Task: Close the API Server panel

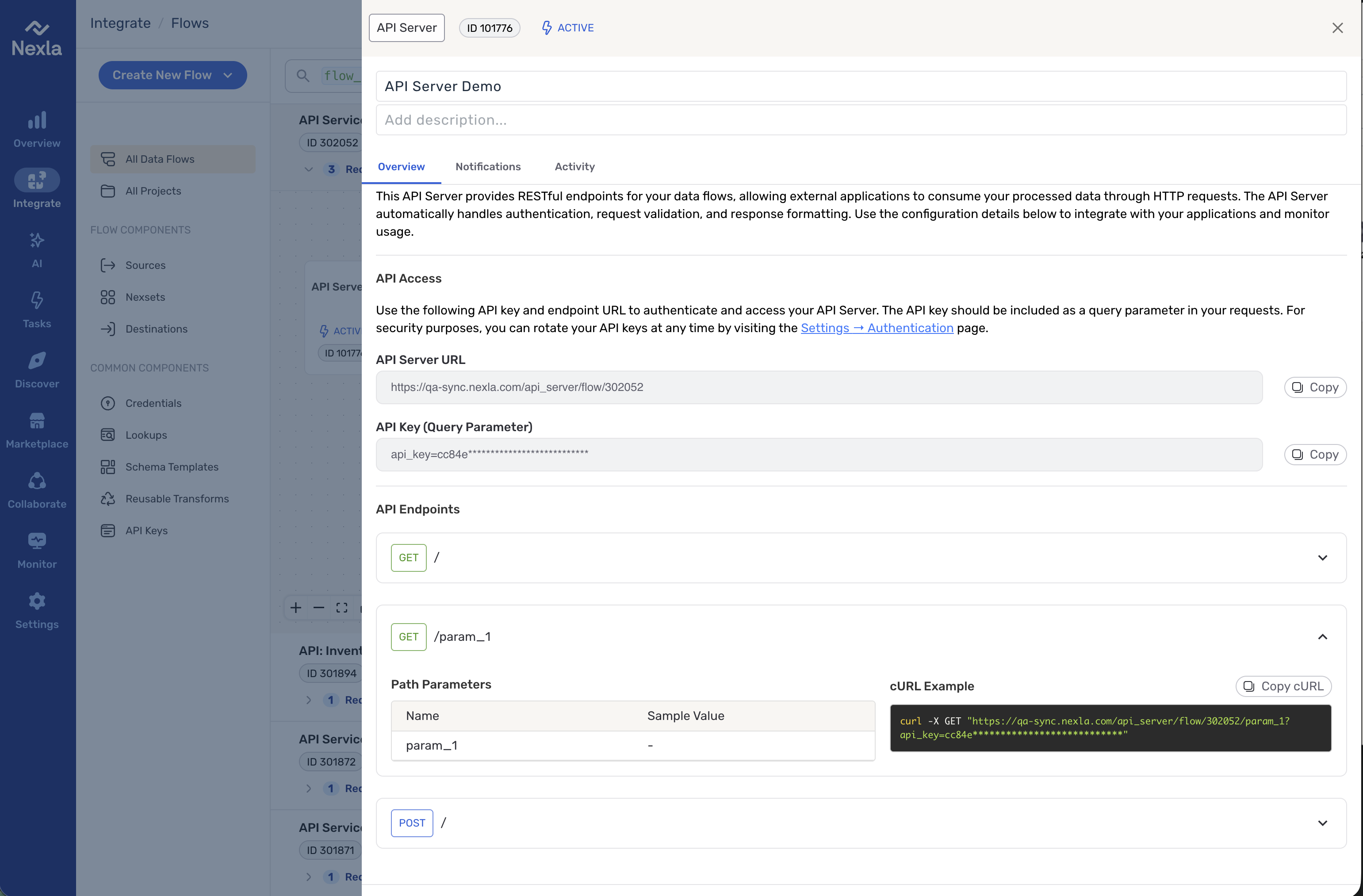Action: pyautogui.click(x=1337, y=27)
